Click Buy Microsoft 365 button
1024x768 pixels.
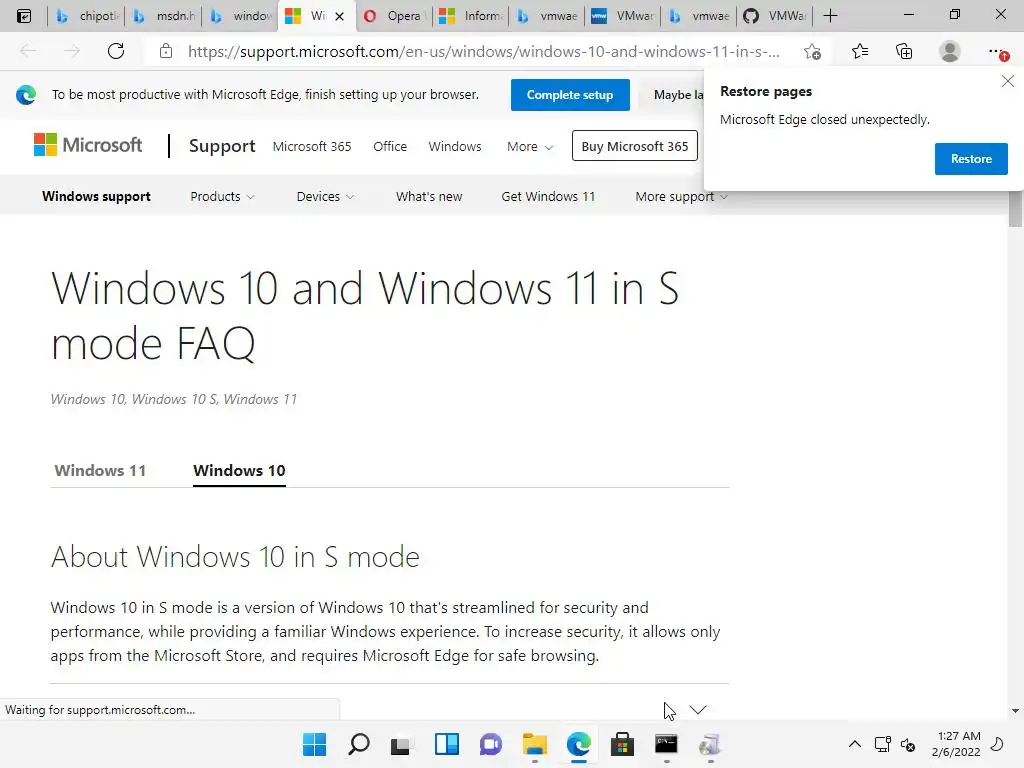pos(635,146)
